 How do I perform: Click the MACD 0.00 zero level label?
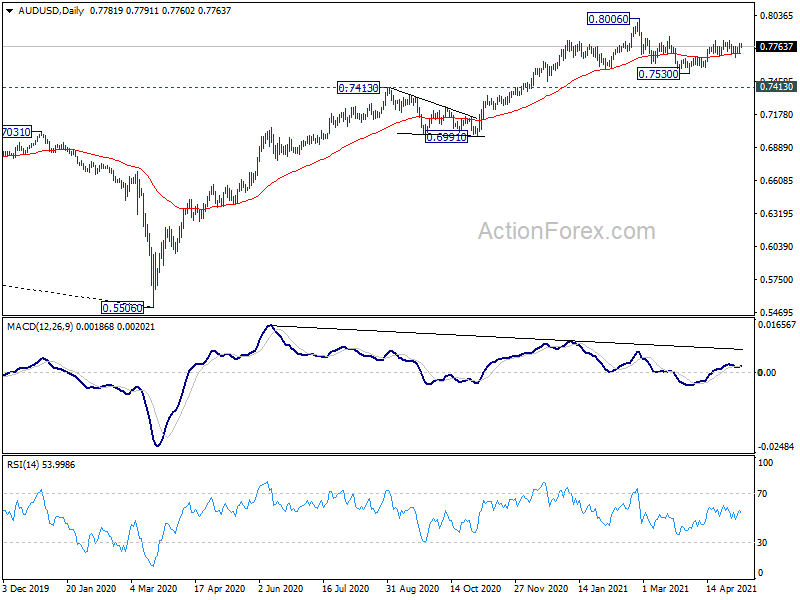click(767, 372)
